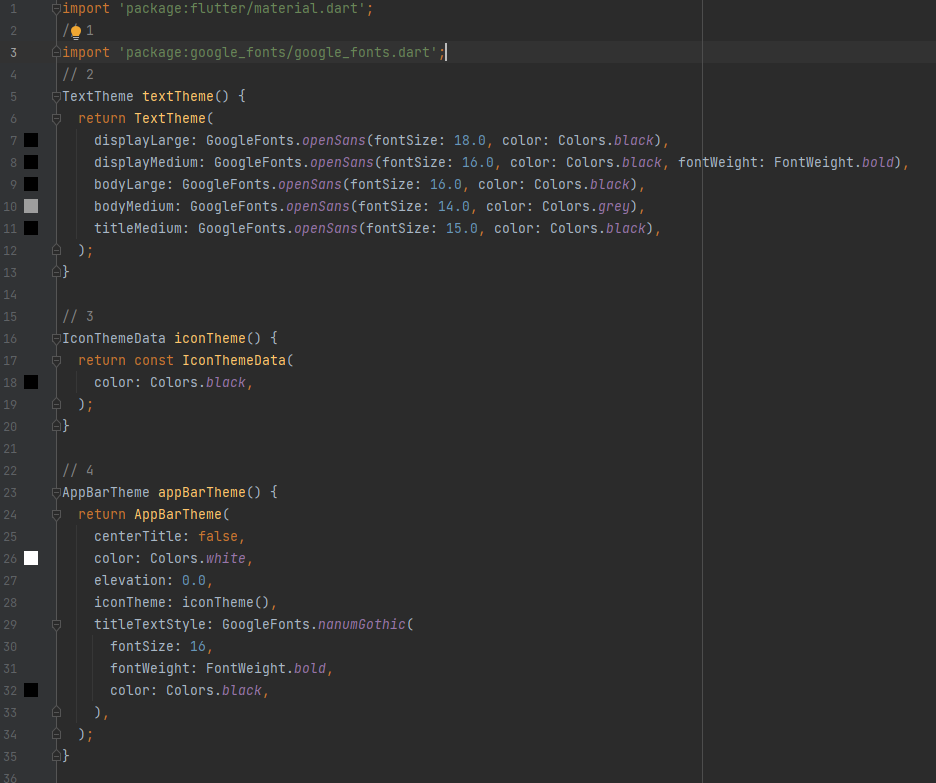Click nanumGothic font method name
The width and height of the screenshot is (936, 783).
point(362,624)
